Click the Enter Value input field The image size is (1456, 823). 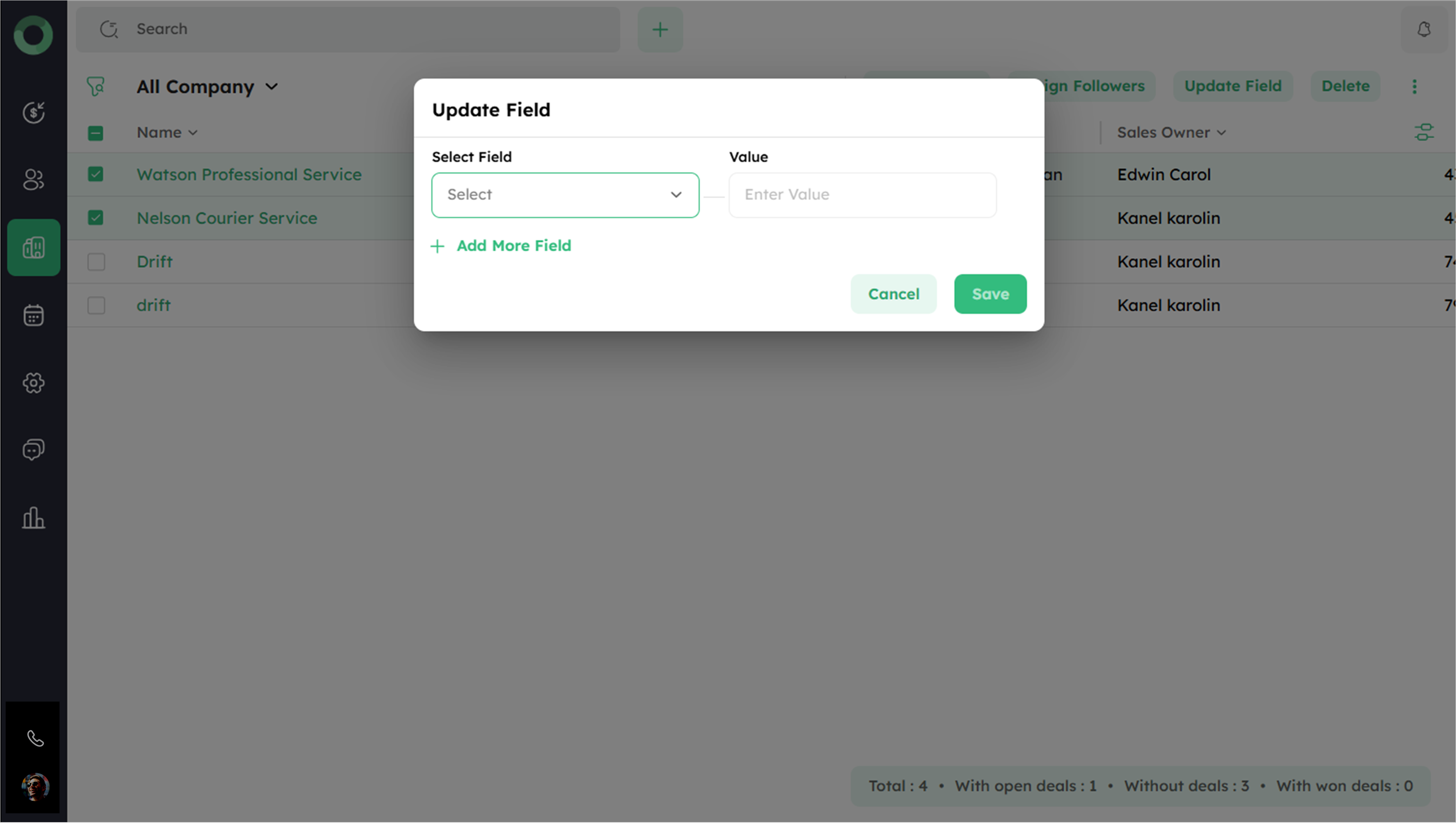coord(862,194)
